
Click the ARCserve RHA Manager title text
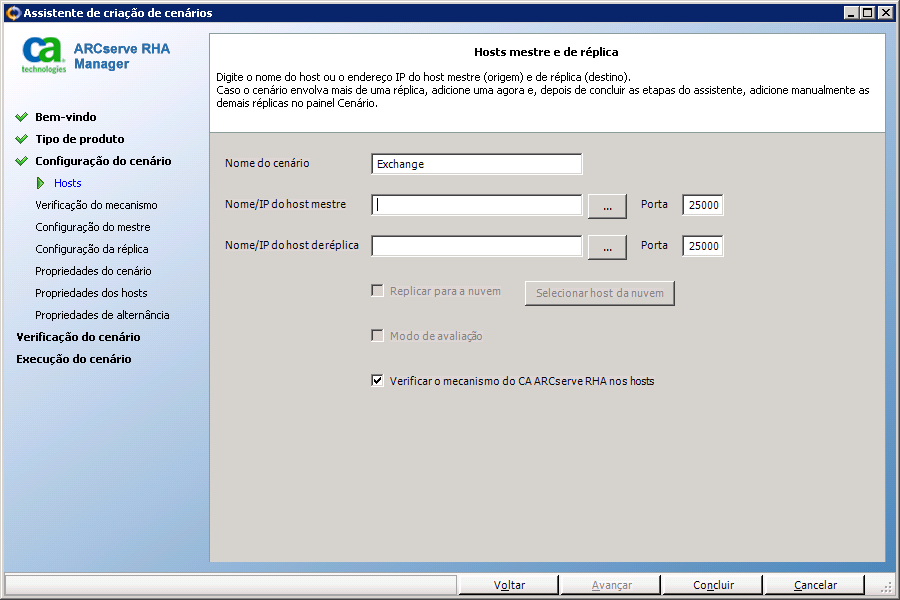click(x=122, y=56)
